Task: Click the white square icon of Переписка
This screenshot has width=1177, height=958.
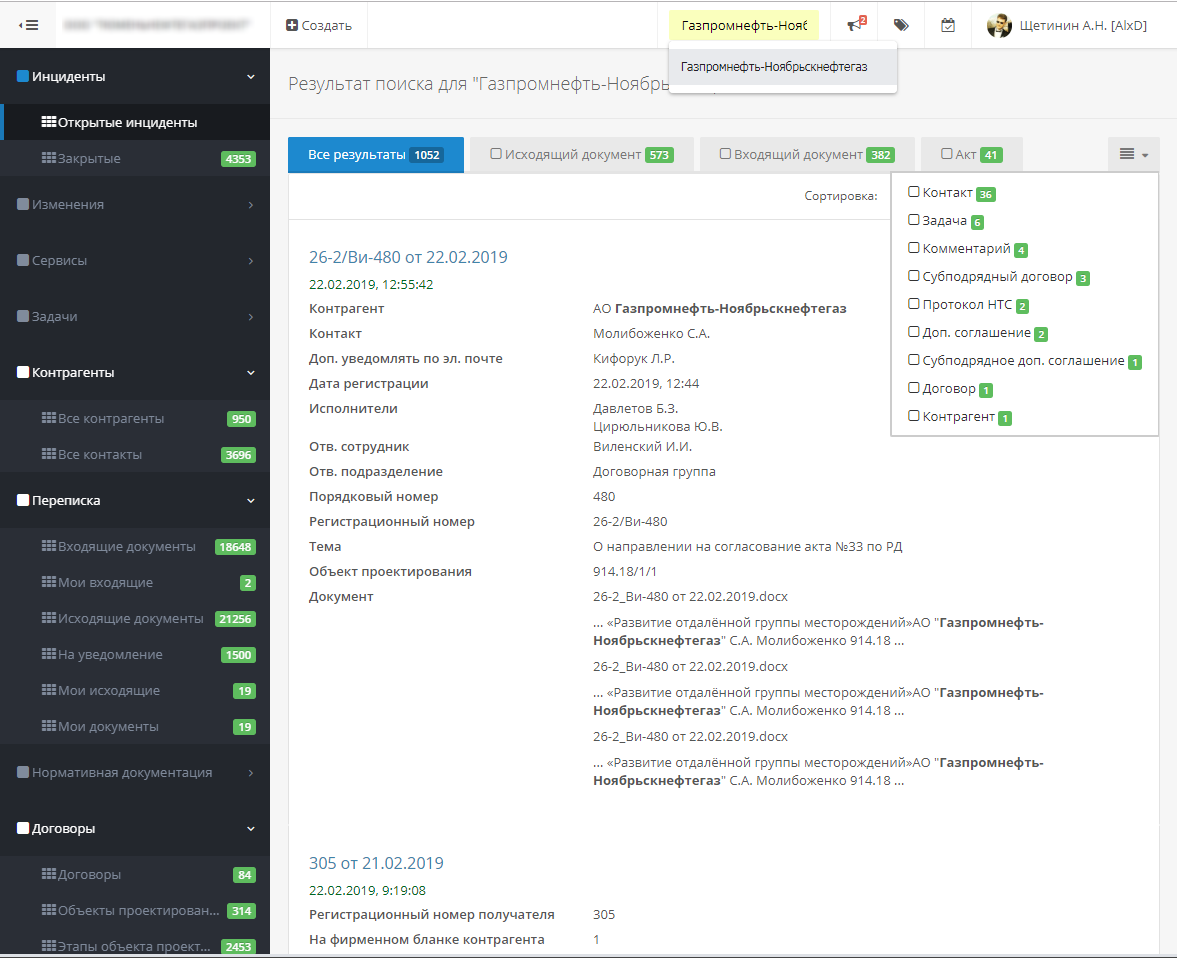Action: 23,500
